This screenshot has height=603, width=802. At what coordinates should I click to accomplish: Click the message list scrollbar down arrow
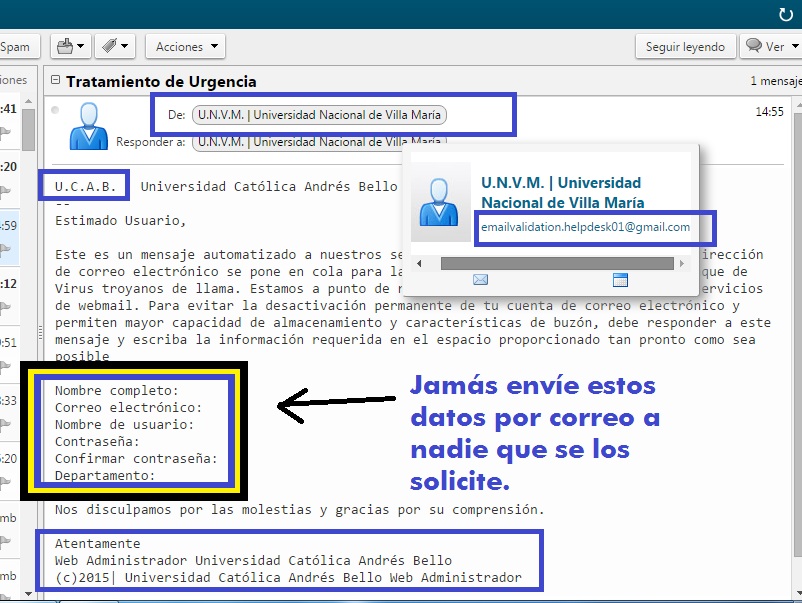[x=28, y=594]
